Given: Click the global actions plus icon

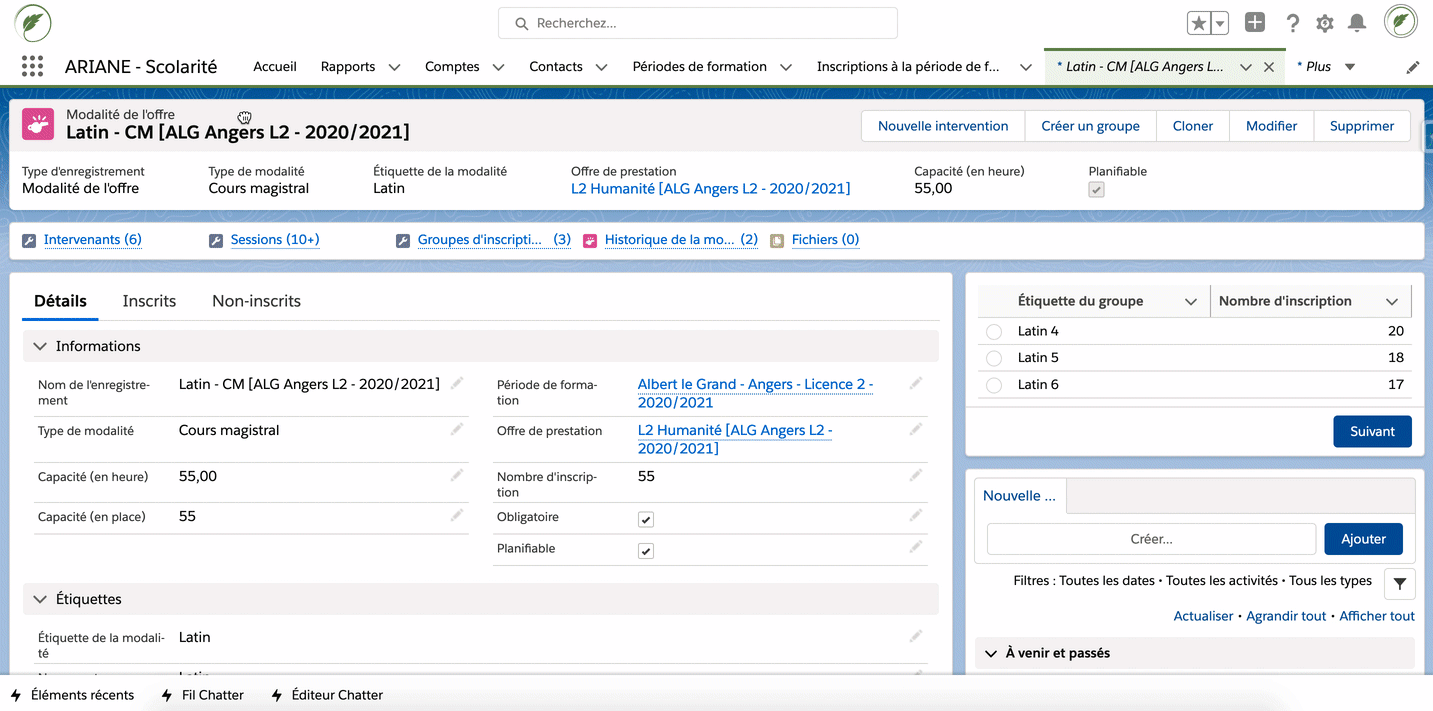Looking at the screenshot, I should (x=1255, y=23).
